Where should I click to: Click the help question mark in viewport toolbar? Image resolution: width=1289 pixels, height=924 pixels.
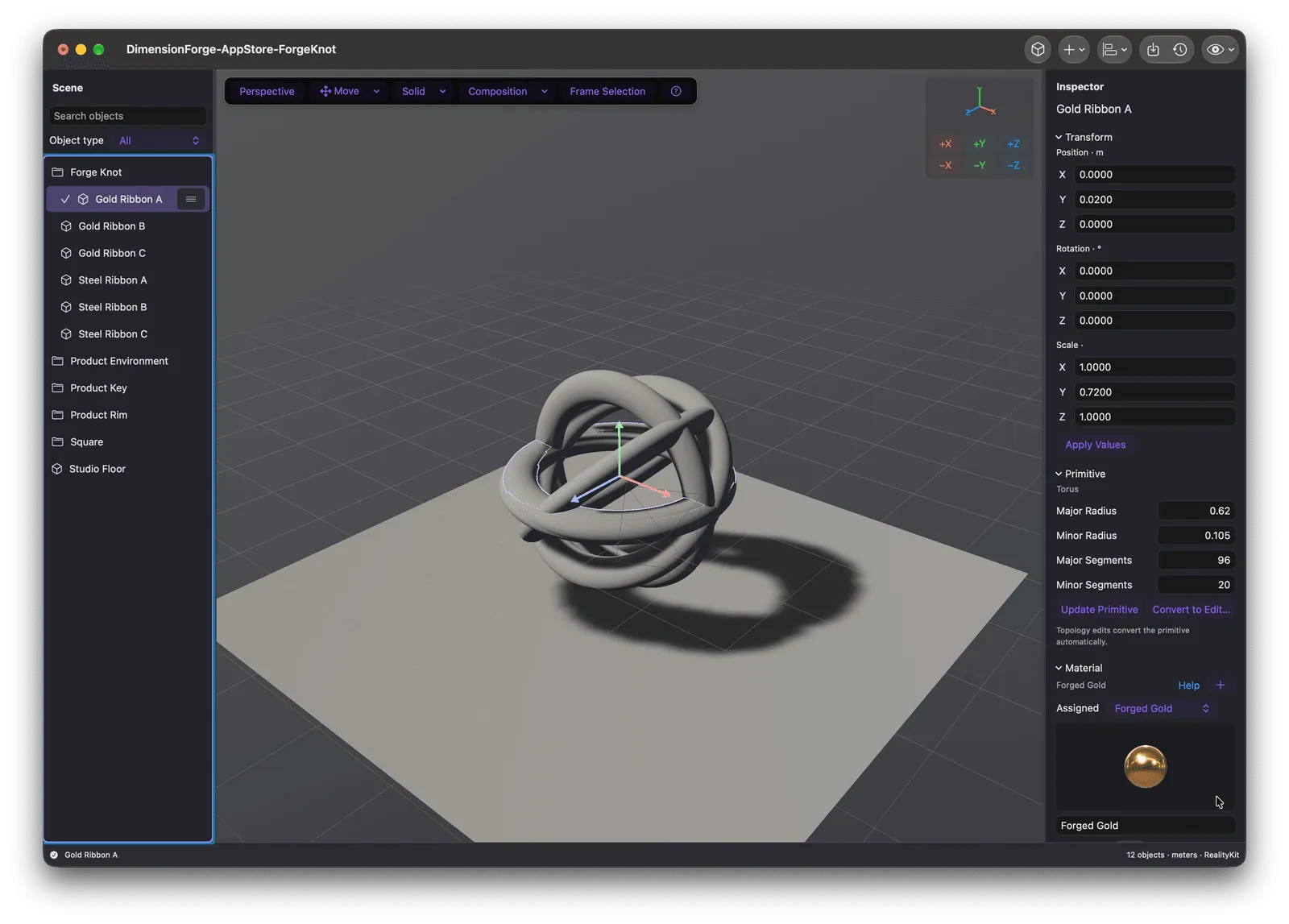(676, 91)
